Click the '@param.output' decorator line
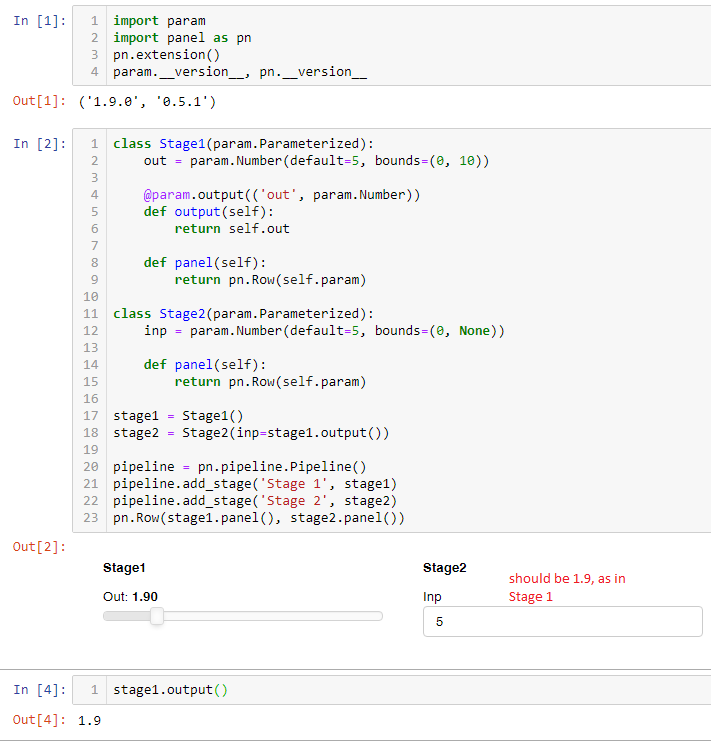The width and height of the screenshot is (711, 749). [282, 195]
